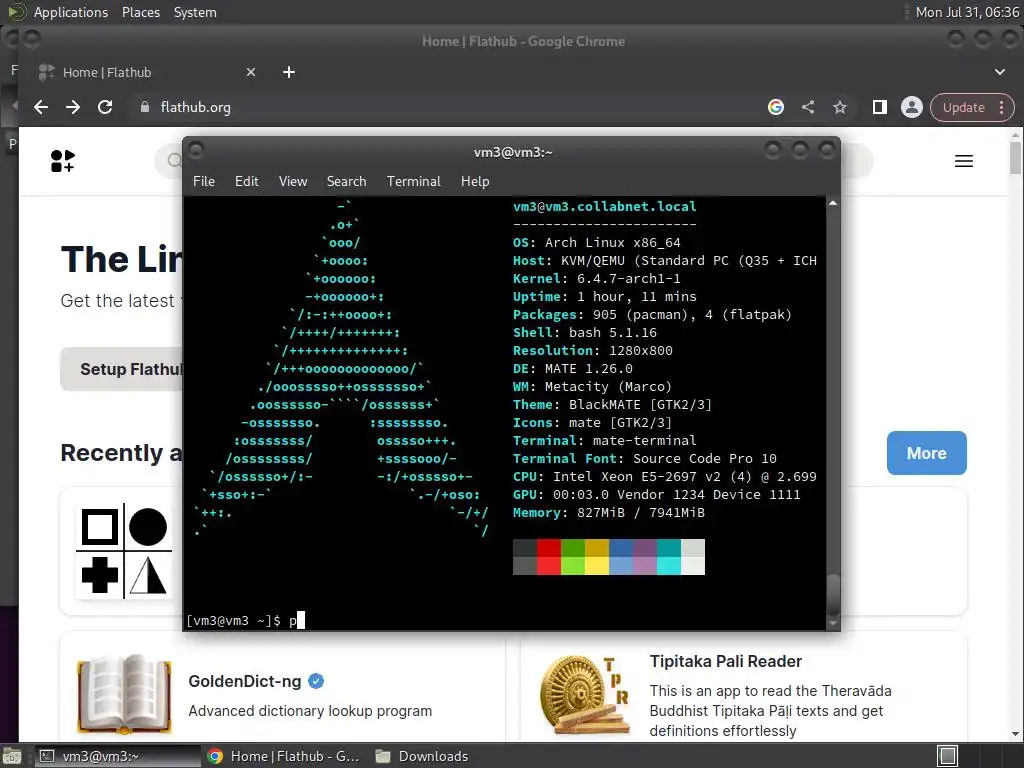Open terminal Help menu

coord(475,182)
